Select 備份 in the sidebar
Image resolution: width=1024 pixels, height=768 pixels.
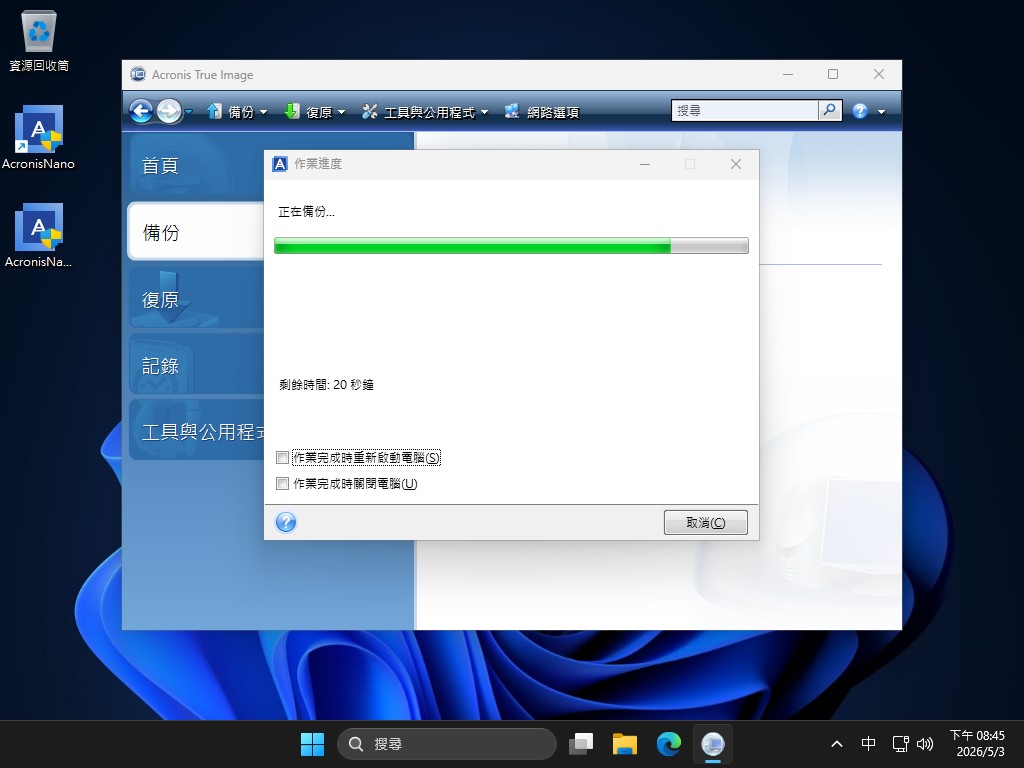click(196, 232)
